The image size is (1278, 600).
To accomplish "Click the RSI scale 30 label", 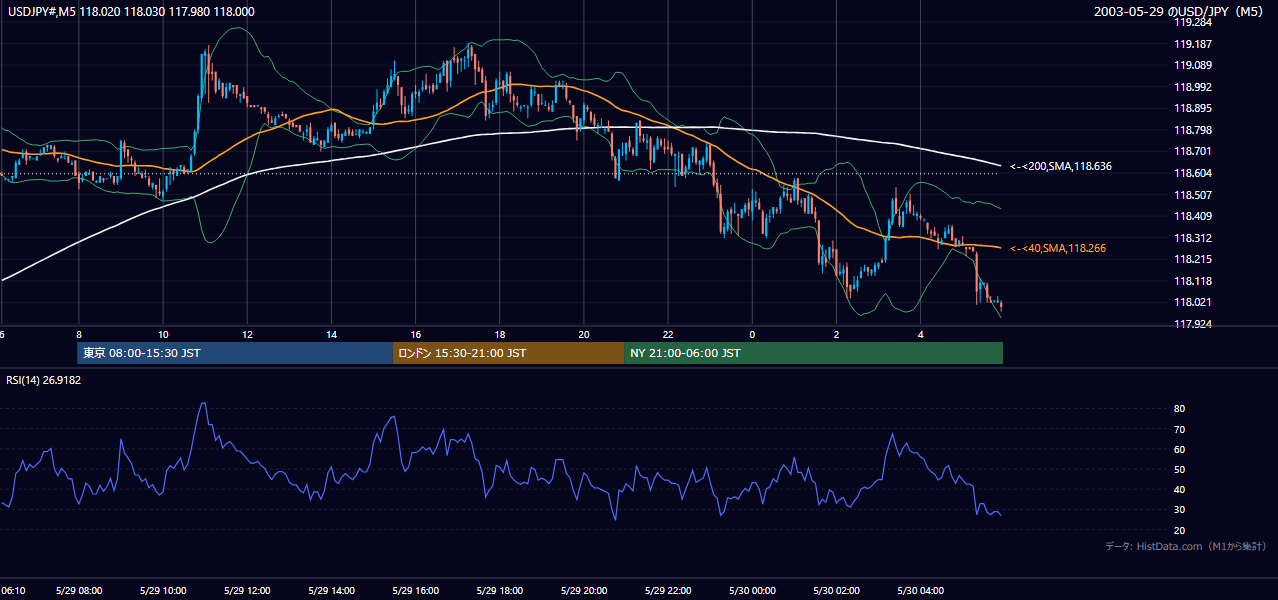I will coord(1179,510).
